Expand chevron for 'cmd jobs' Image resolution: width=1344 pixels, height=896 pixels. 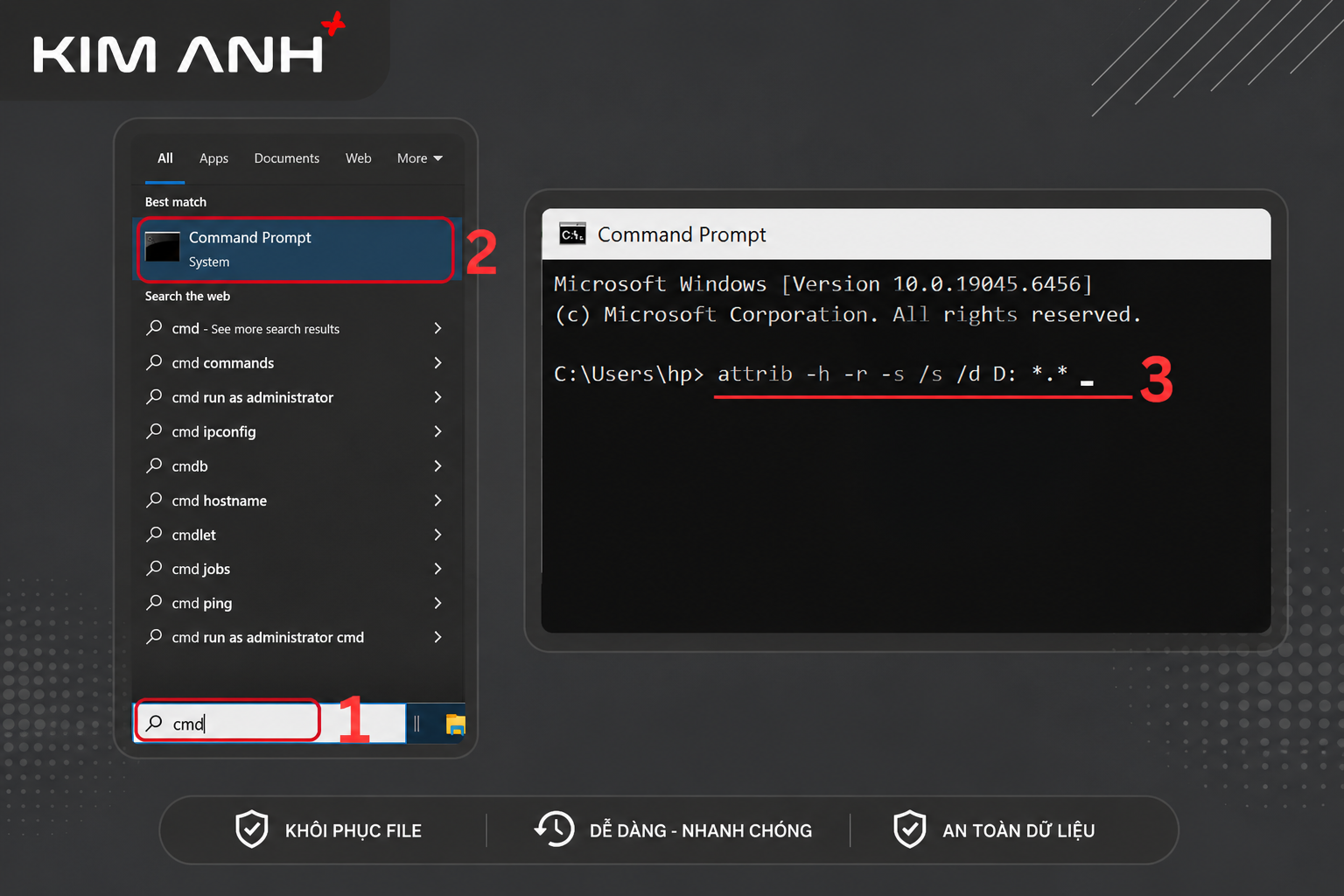[x=437, y=569]
